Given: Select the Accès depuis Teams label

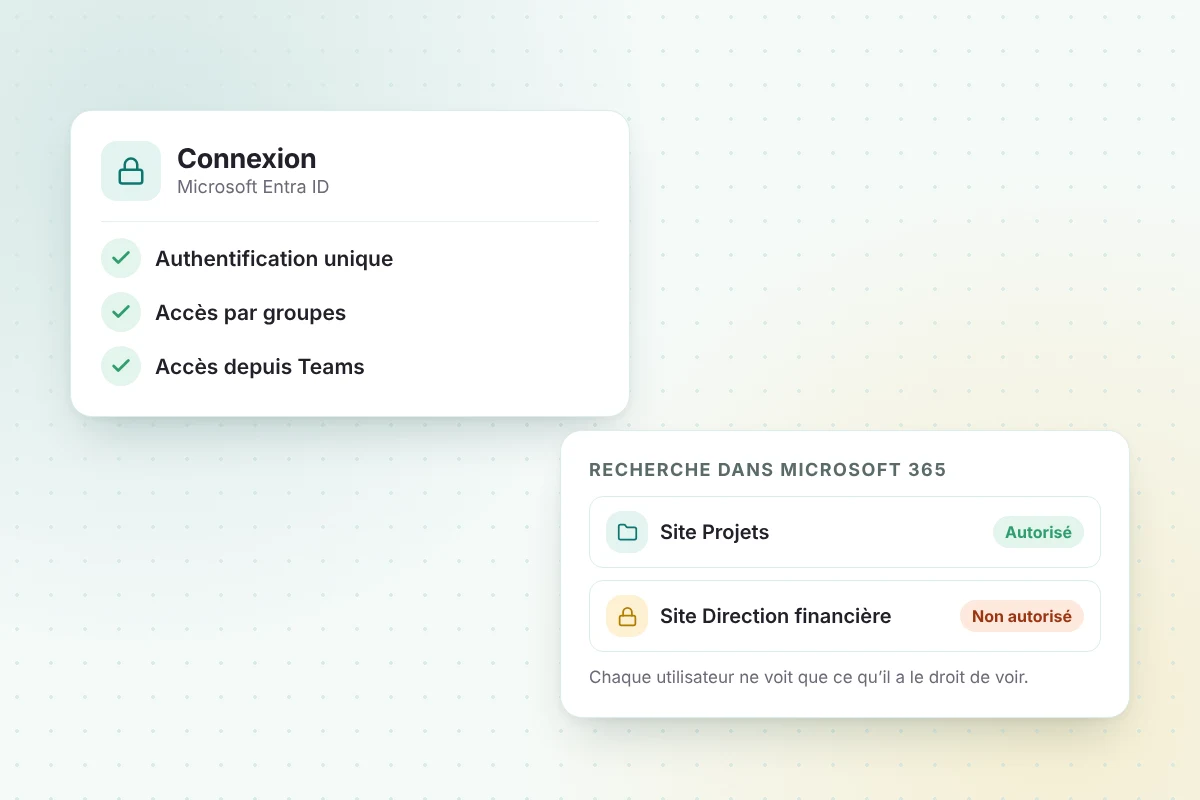Looking at the screenshot, I should (260, 367).
